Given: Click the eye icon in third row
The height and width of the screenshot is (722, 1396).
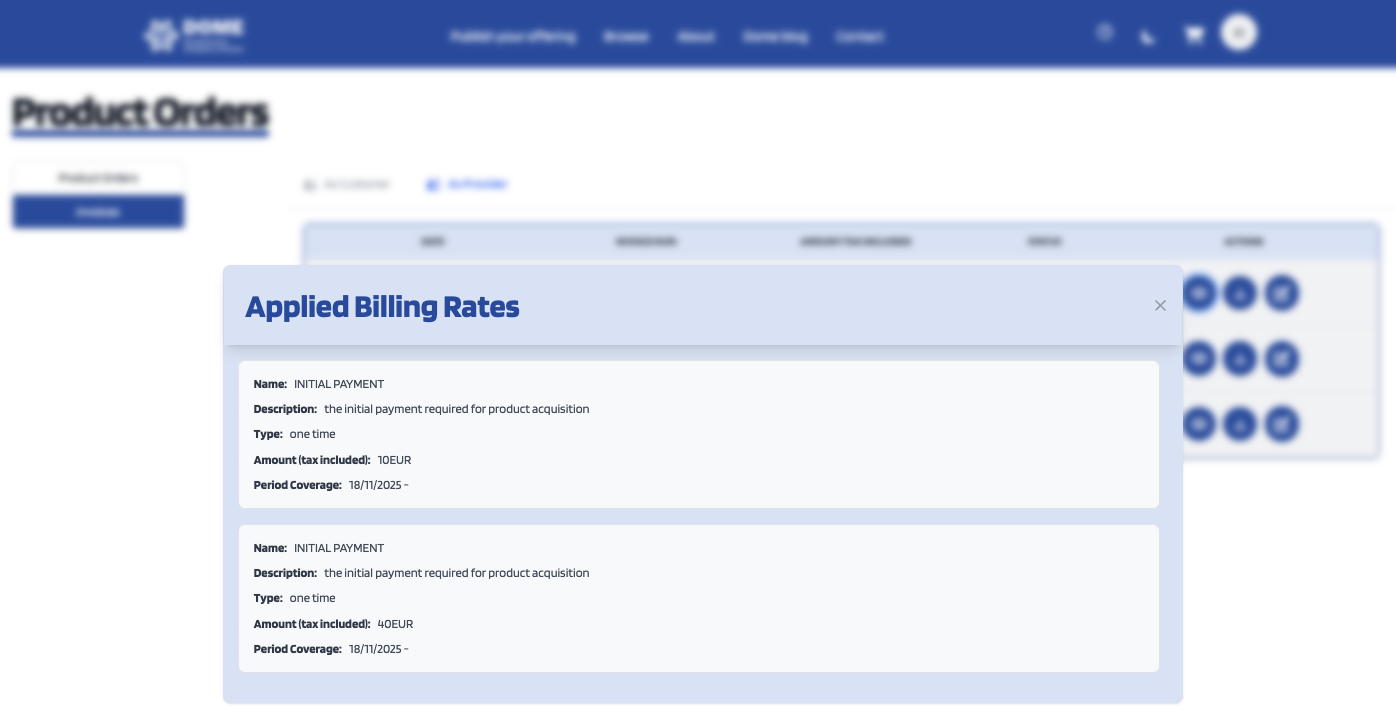Looking at the screenshot, I should pyautogui.click(x=1199, y=424).
